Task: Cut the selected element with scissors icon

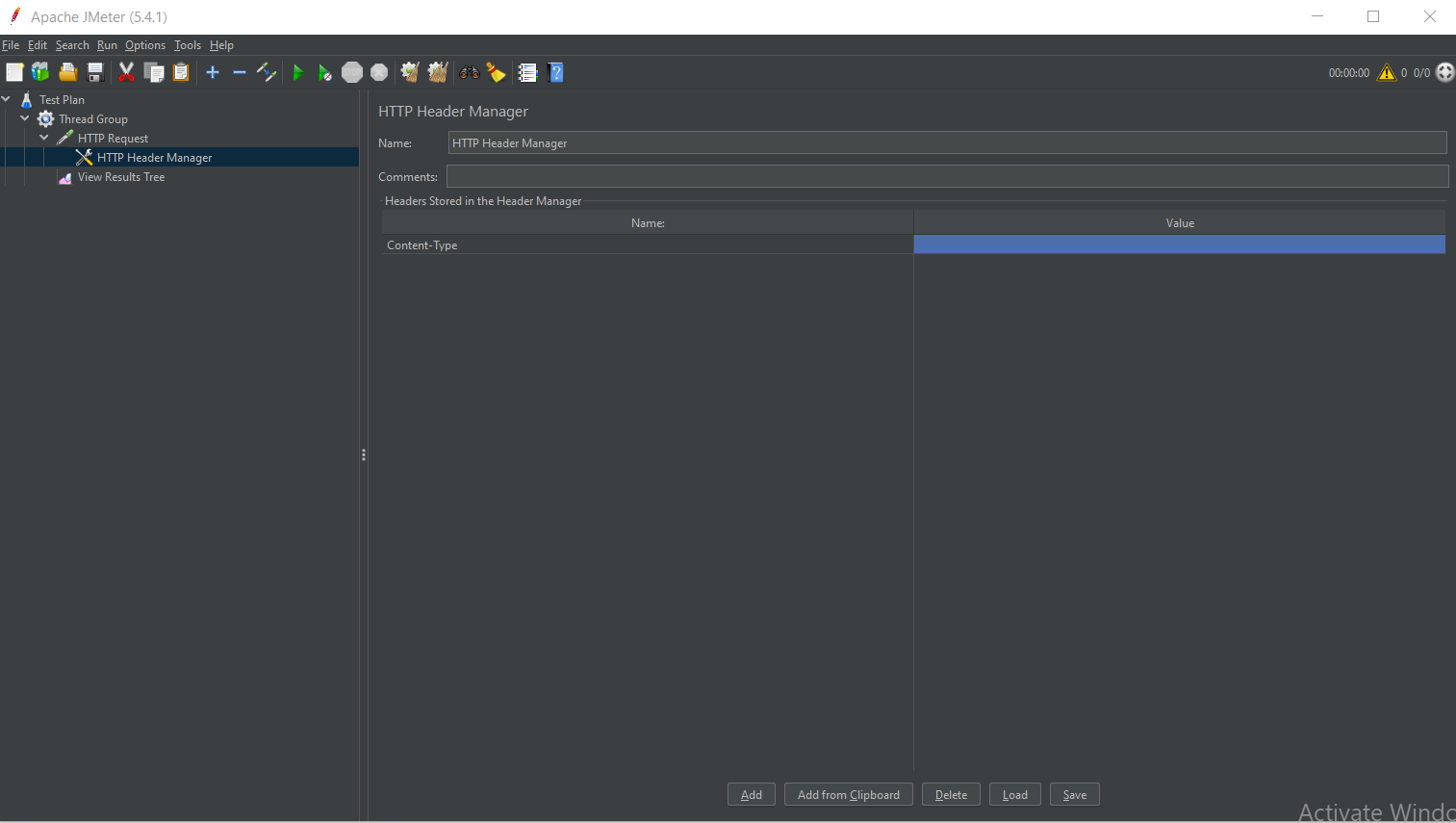Action: click(x=126, y=72)
